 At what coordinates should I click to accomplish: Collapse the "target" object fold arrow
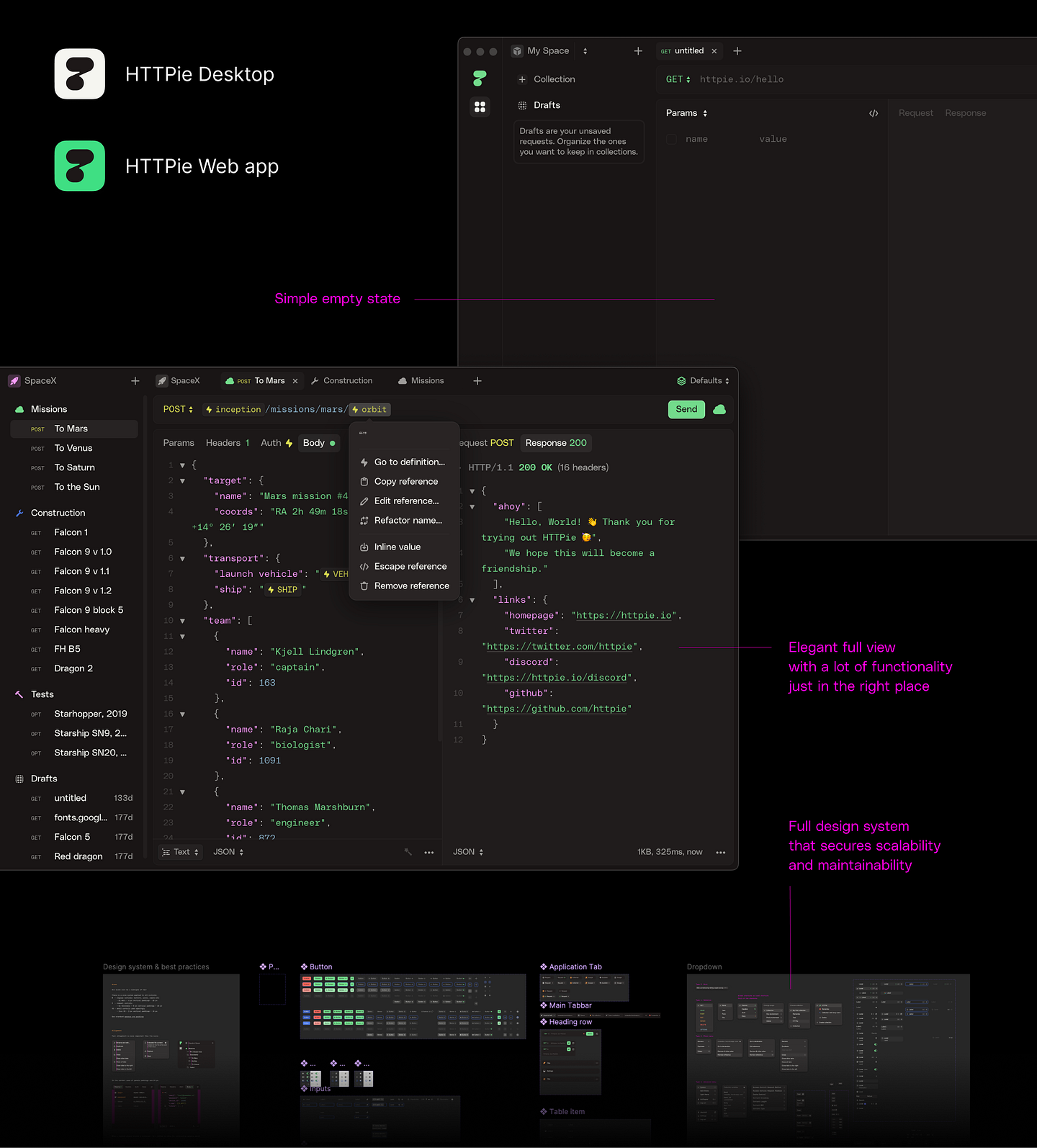(182, 481)
